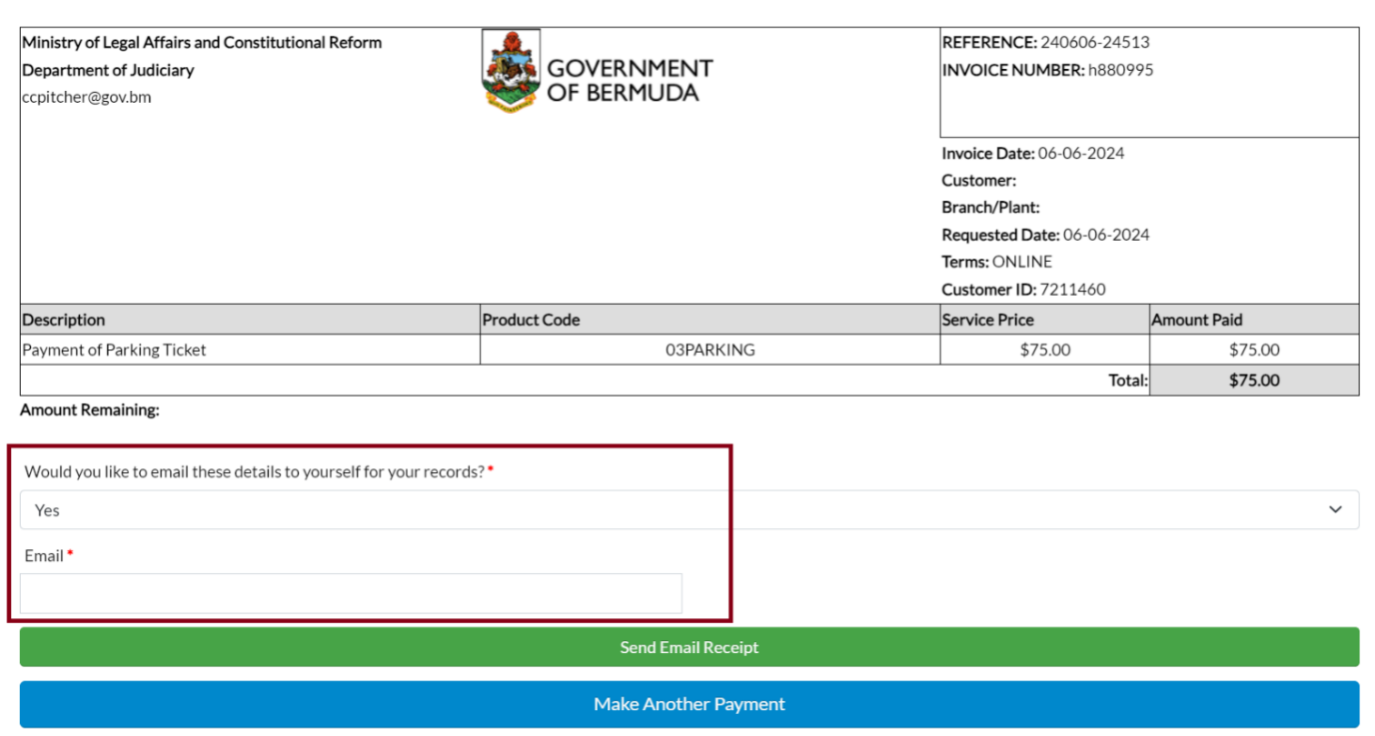Click the GOVERNMENT OF BERMUDA title text
The width and height of the screenshot is (1375, 736).
630,81
